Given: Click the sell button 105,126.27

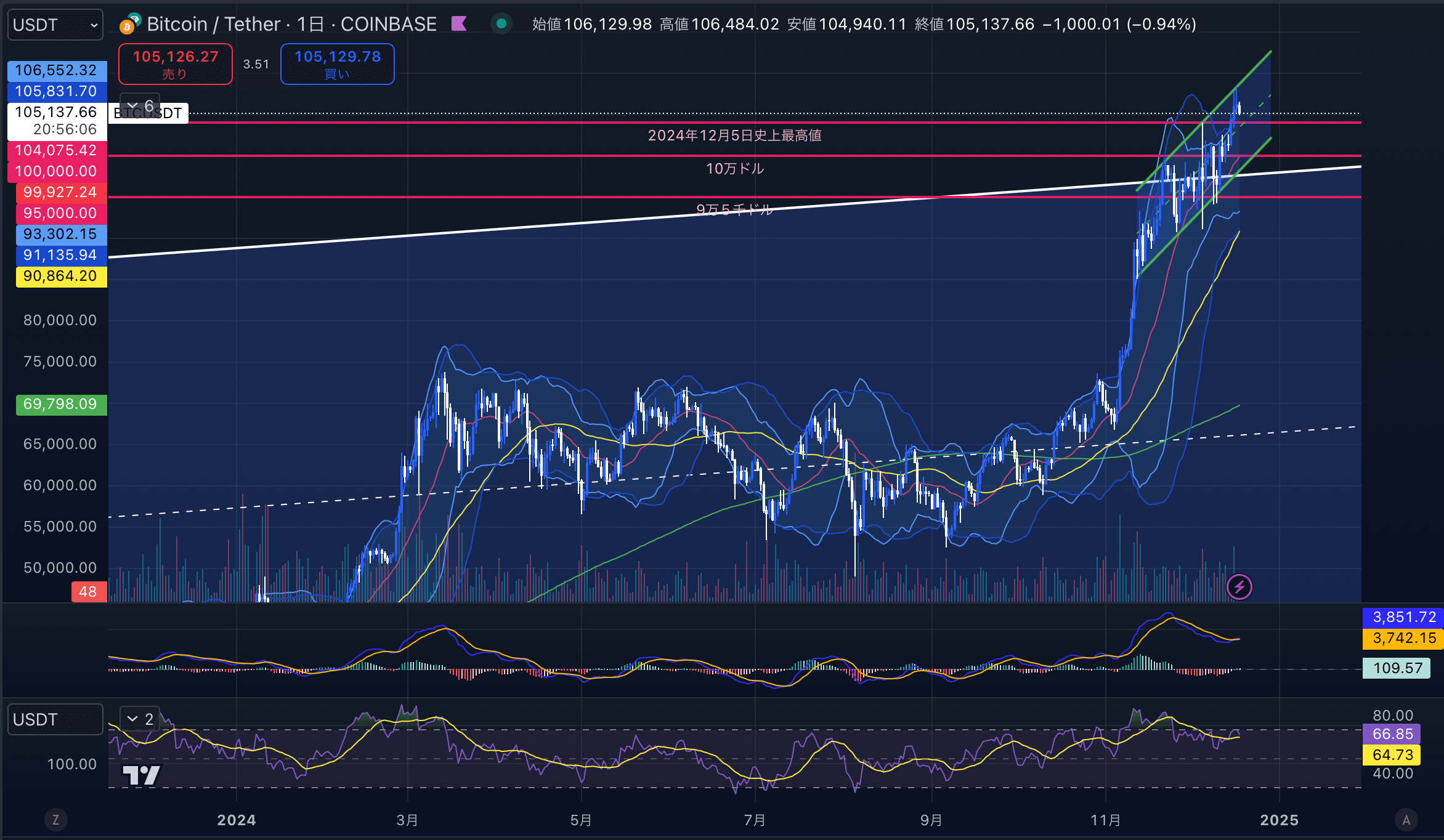Looking at the screenshot, I should tap(176, 64).
